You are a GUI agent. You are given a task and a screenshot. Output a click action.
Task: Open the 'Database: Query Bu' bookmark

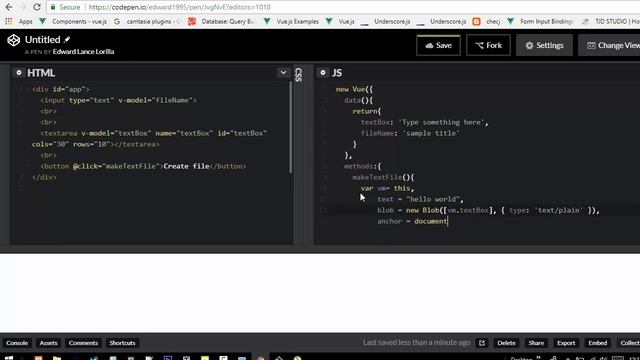pyautogui.click(x=222, y=21)
